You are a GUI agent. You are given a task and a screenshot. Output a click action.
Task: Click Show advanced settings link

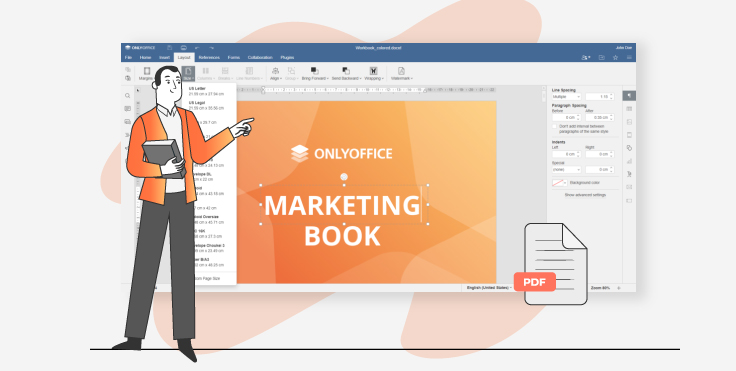[585, 194]
